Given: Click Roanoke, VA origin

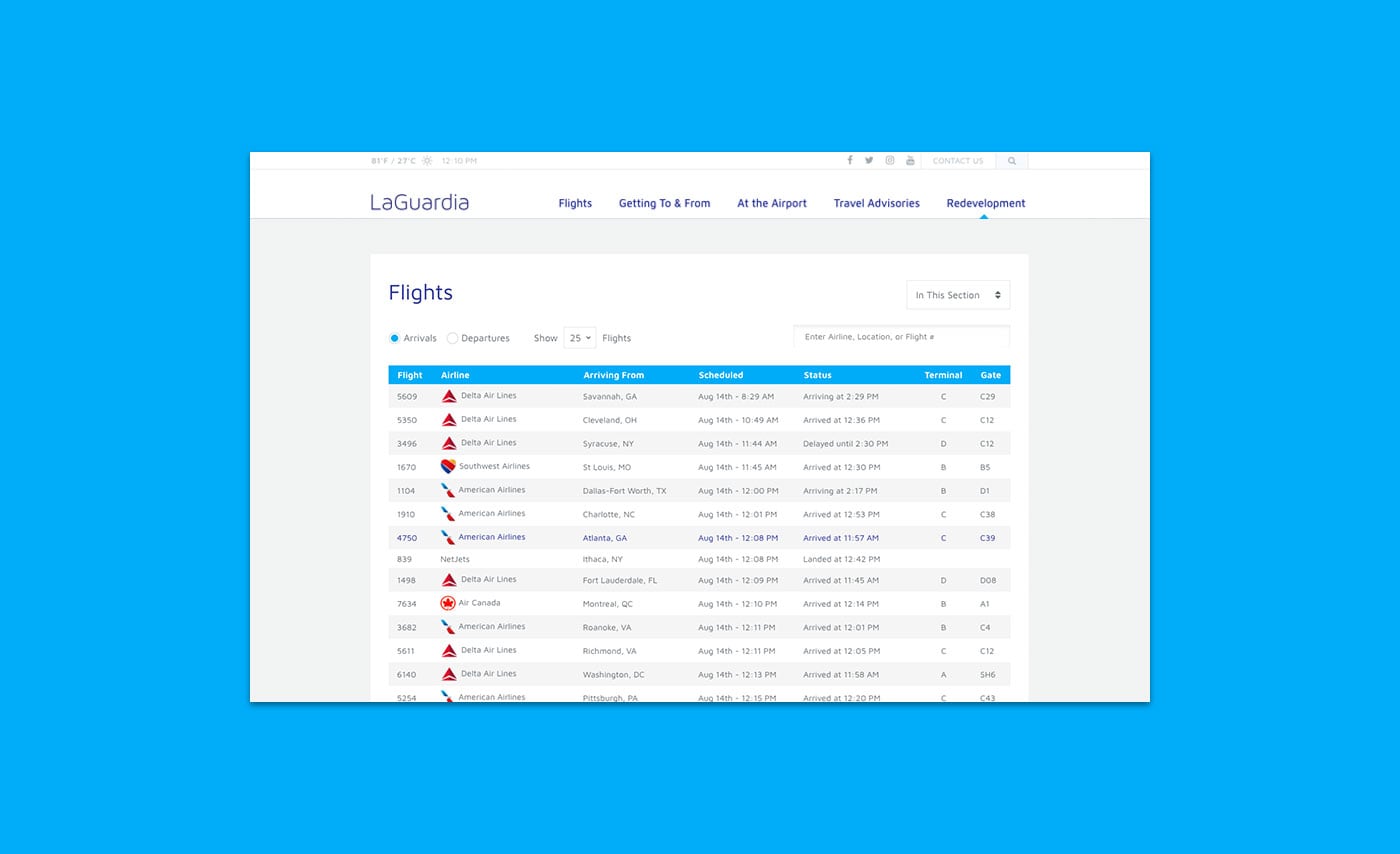Looking at the screenshot, I should click(x=607, y=628).
